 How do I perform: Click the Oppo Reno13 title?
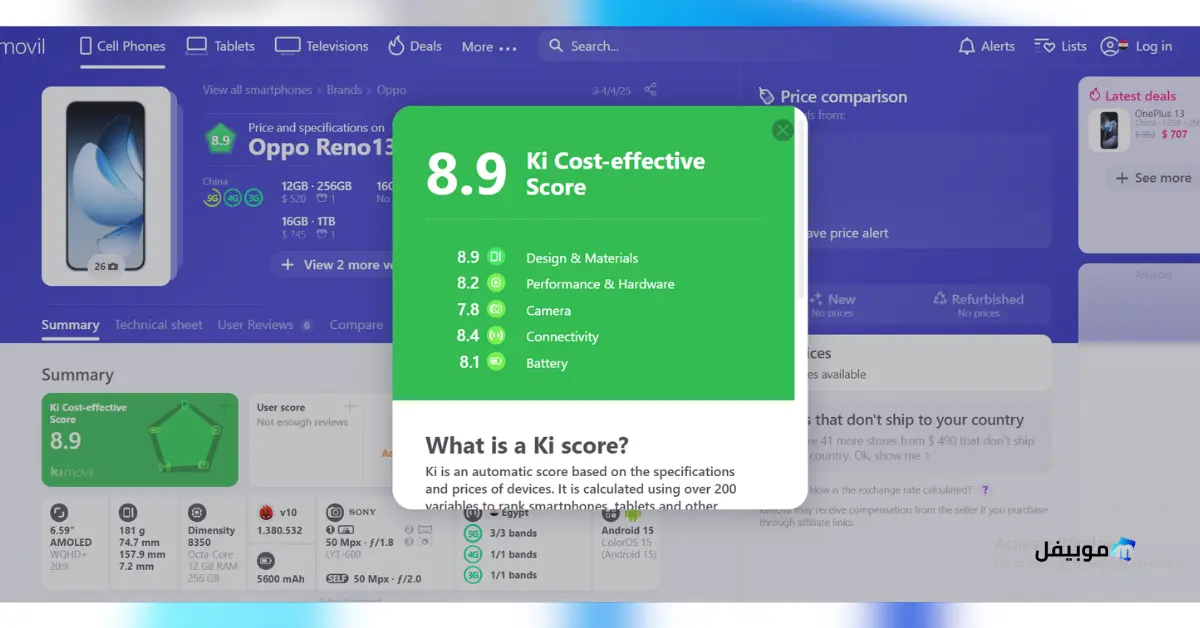pos(321,147)
